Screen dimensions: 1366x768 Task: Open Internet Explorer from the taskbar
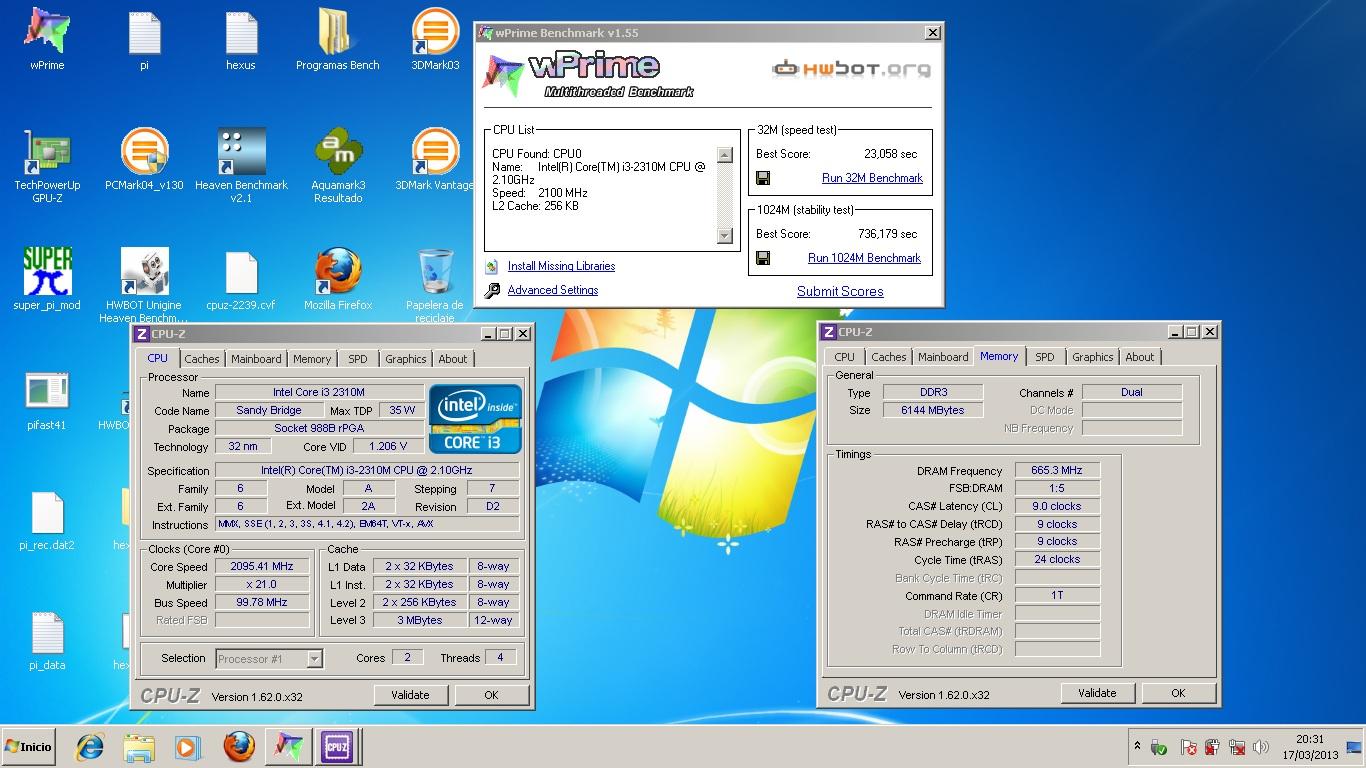tap(90, 747)
